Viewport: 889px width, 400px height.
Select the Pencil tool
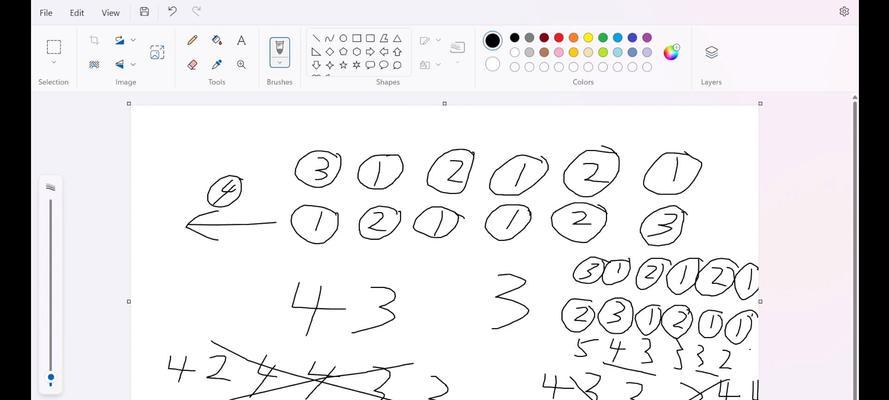pyautogui.click(x=192, y=40)
